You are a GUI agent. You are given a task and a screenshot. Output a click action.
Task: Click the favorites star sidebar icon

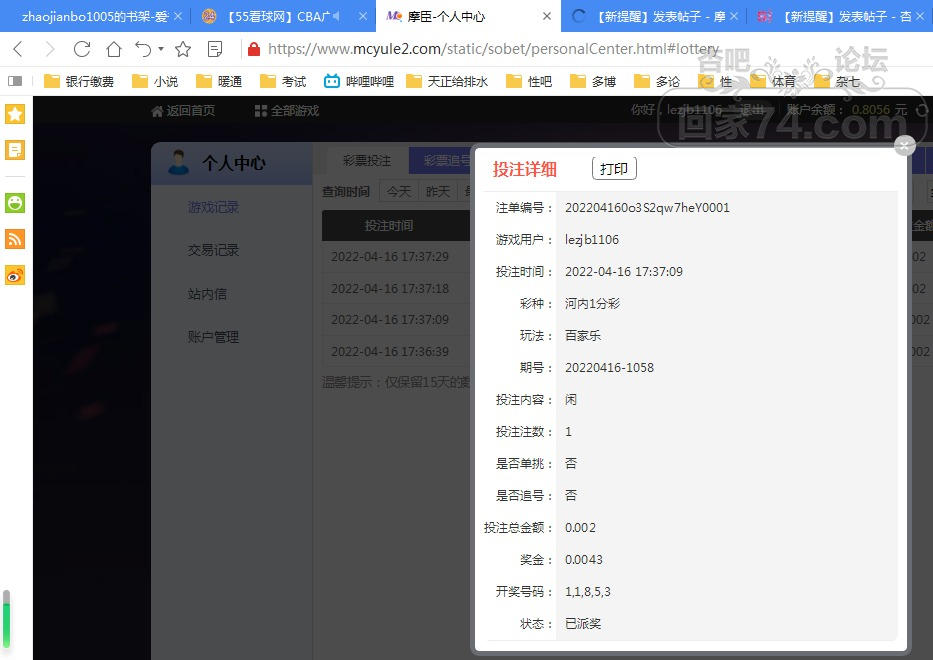[x=15, y=114]
